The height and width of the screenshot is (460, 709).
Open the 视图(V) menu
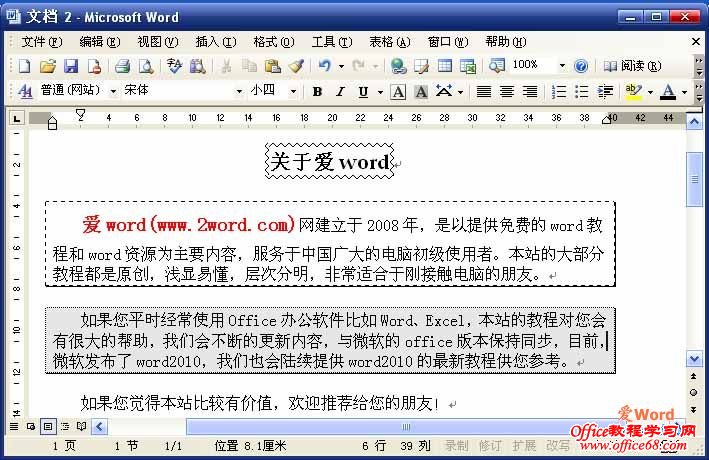157,42
